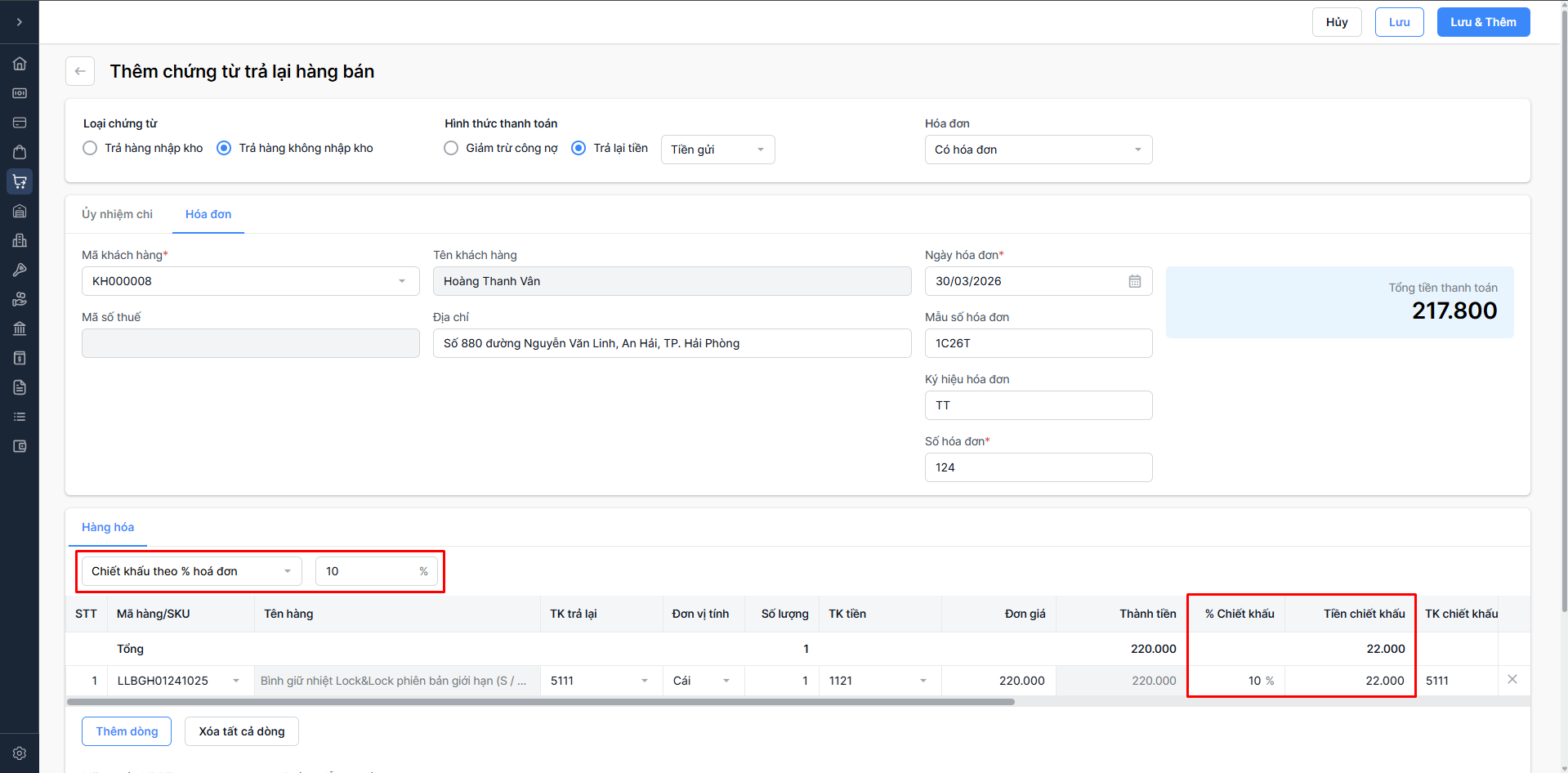This screenshot has width=1568, height=773.
Task: Open the 'Tiền gửi' dropdown
Action: pos(717,150)
